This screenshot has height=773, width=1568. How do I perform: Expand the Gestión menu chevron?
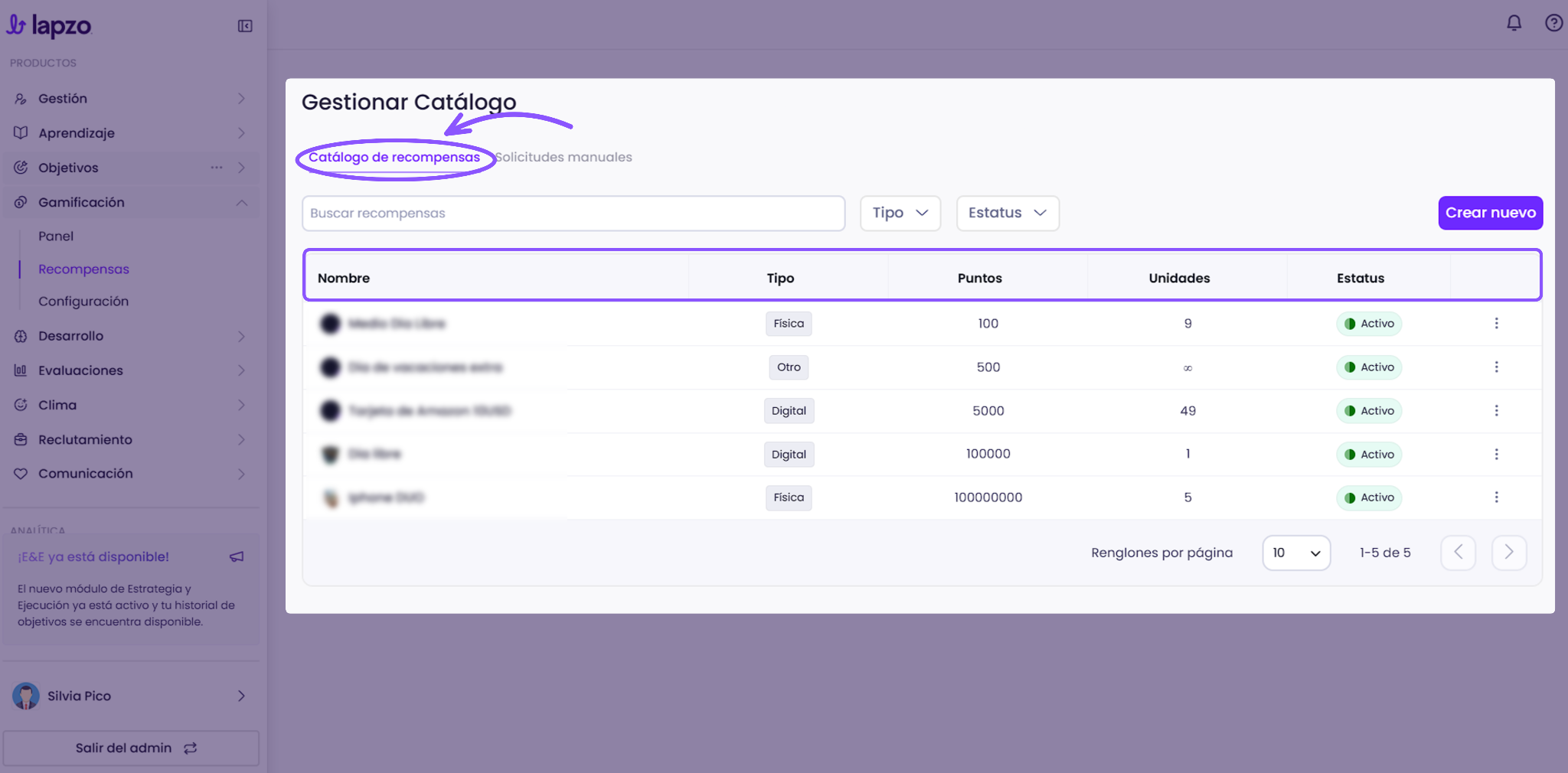241,99
